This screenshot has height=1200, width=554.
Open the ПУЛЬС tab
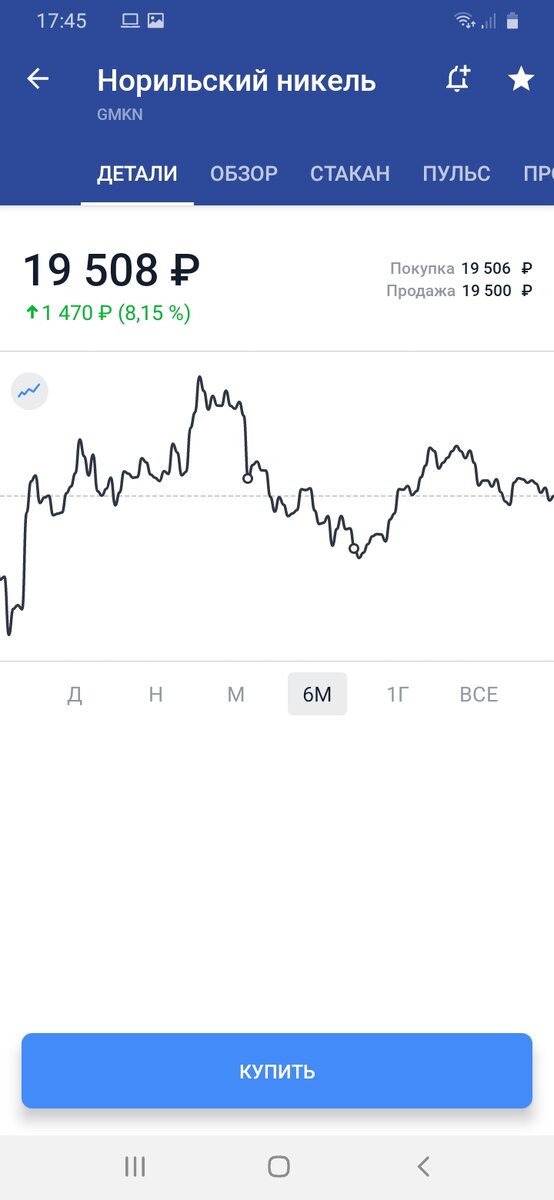tap(456, 174)
